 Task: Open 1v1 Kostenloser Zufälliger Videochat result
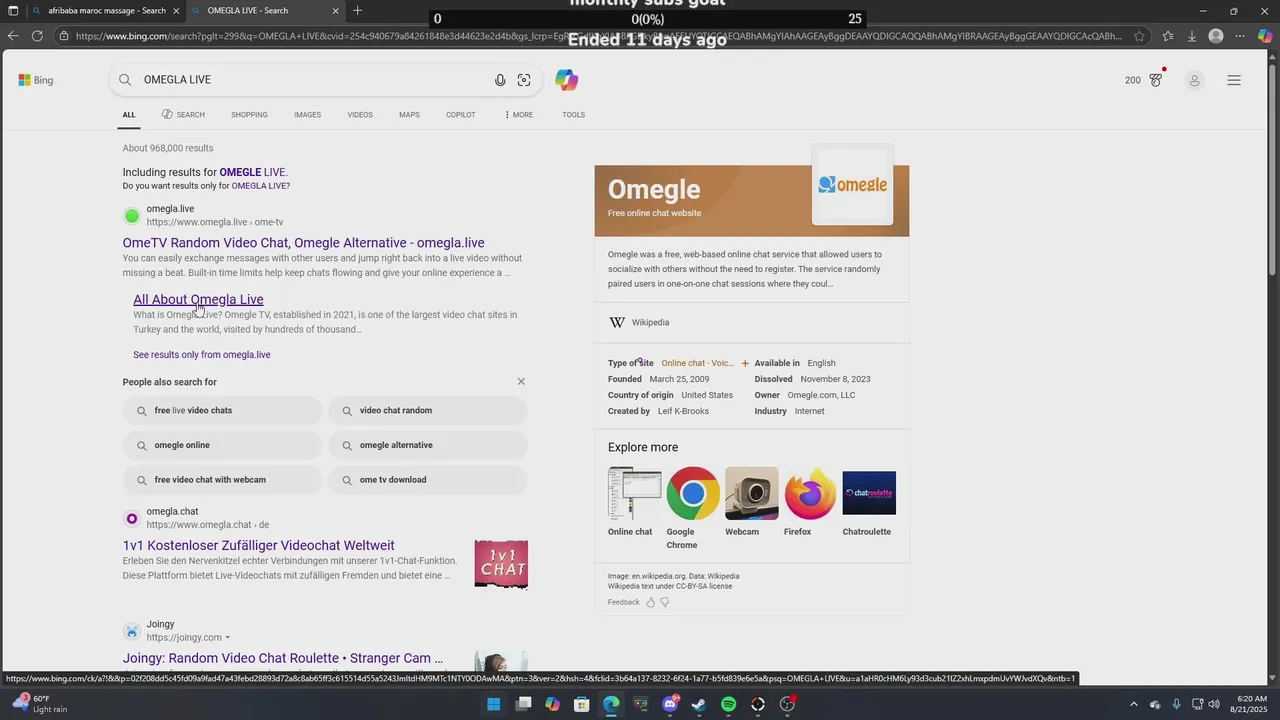tap(258, 546)
